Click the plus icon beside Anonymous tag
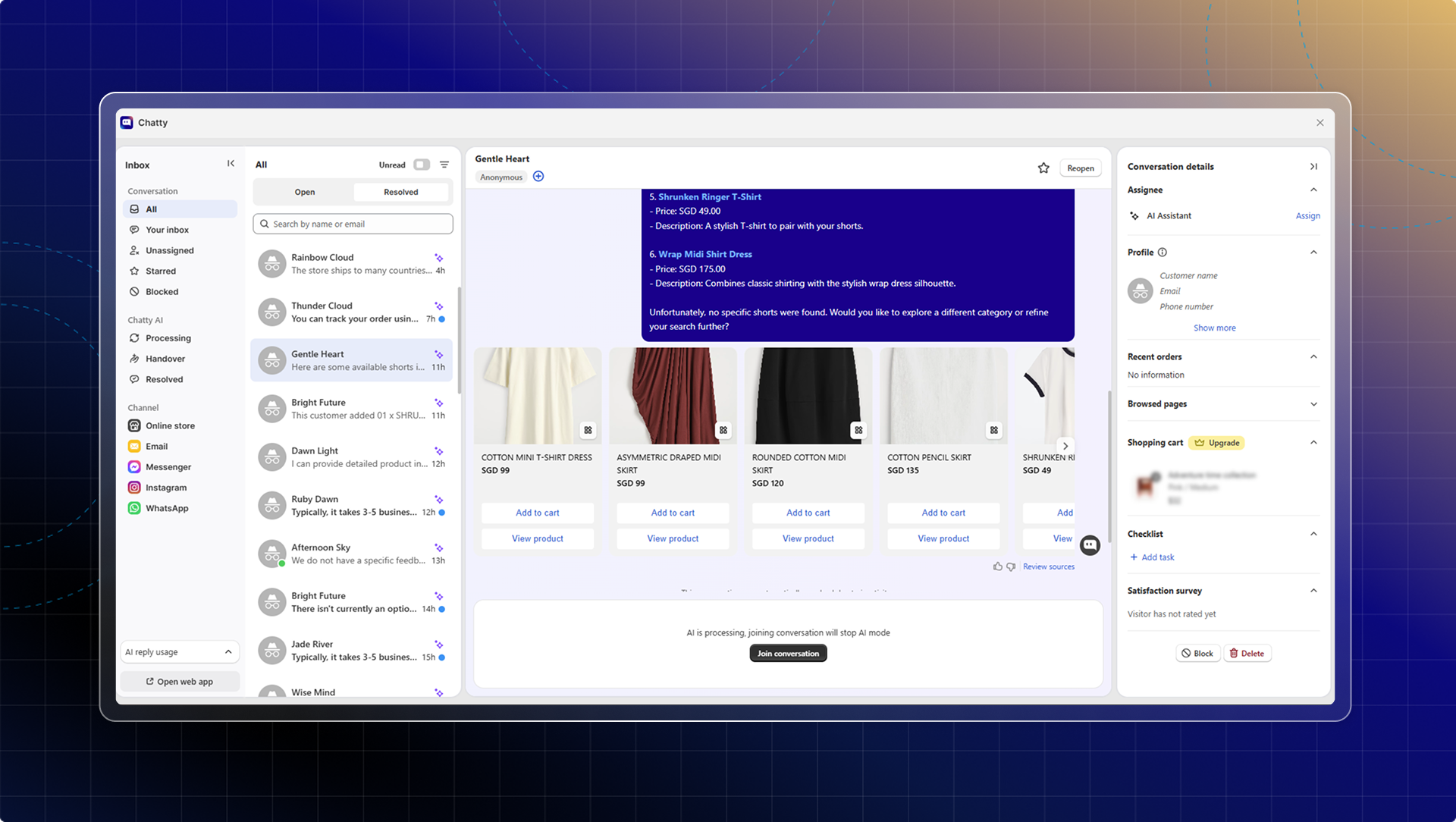This screenshot has height=822, width=1456. pyautogui.click(x=538, y=177)
